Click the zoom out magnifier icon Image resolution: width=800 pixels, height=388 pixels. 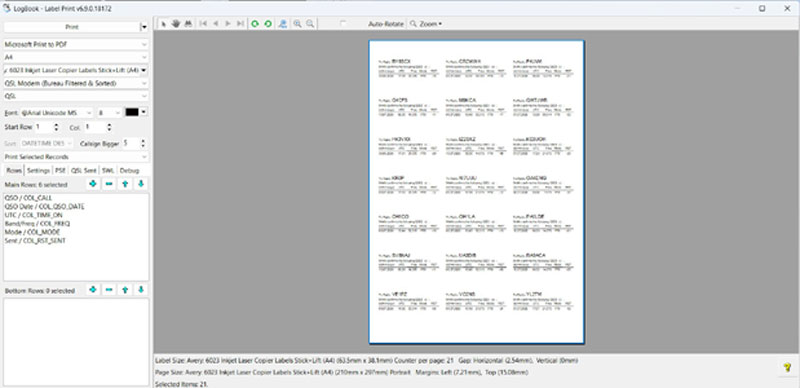tap(310, 24)
